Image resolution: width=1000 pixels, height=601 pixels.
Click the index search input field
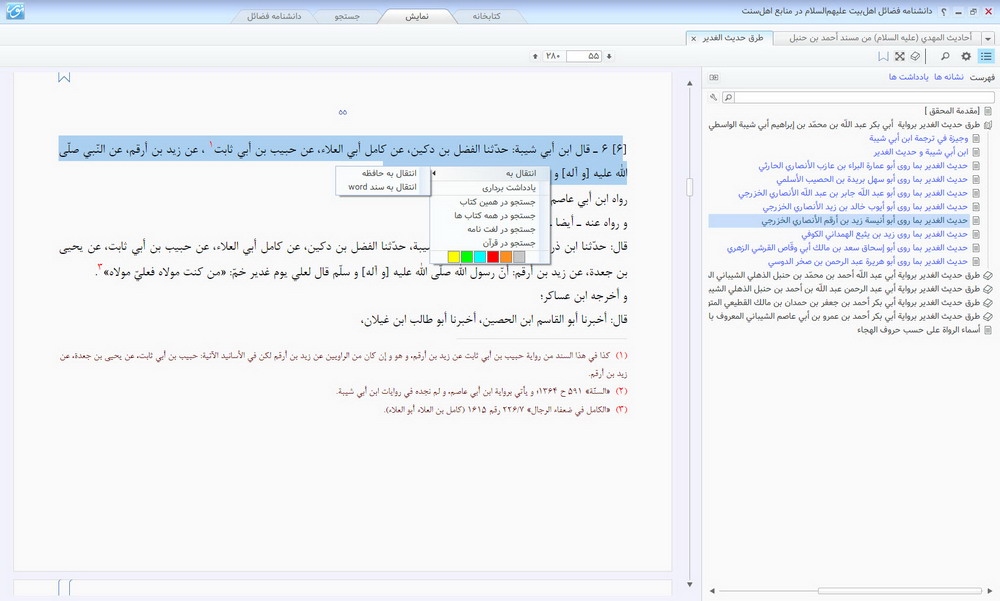(x=864, y=97)
